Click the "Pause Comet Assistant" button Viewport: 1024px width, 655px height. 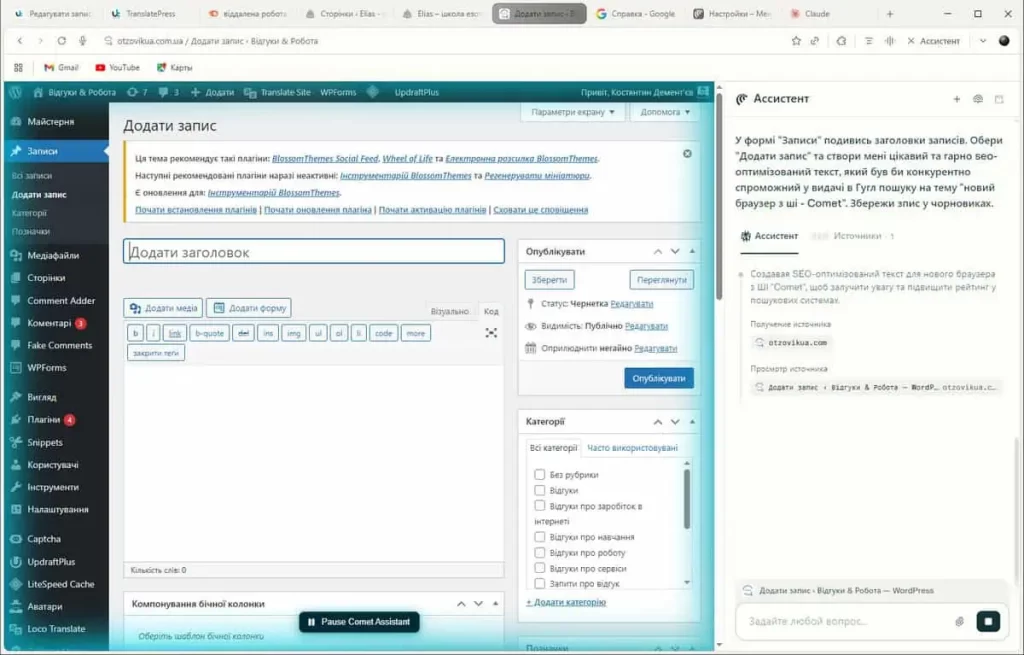359,622
